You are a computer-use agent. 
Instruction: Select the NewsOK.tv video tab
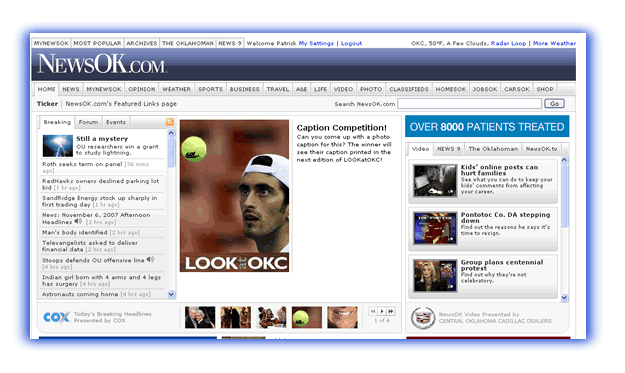(x=541, y=149)
